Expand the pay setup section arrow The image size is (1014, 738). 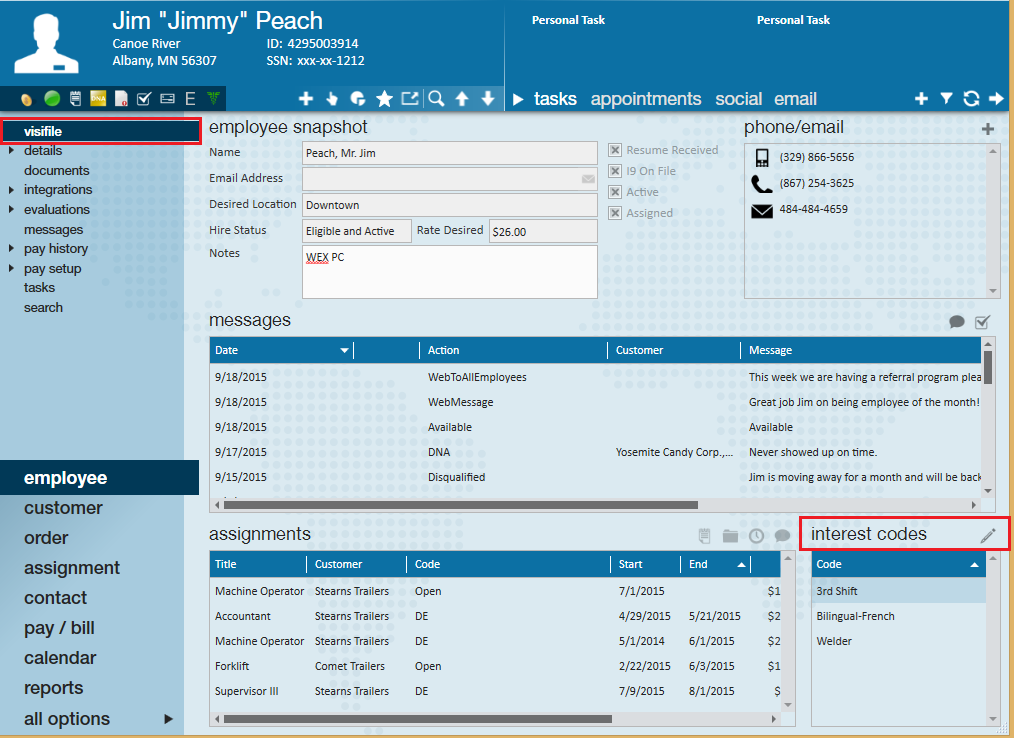11,269
